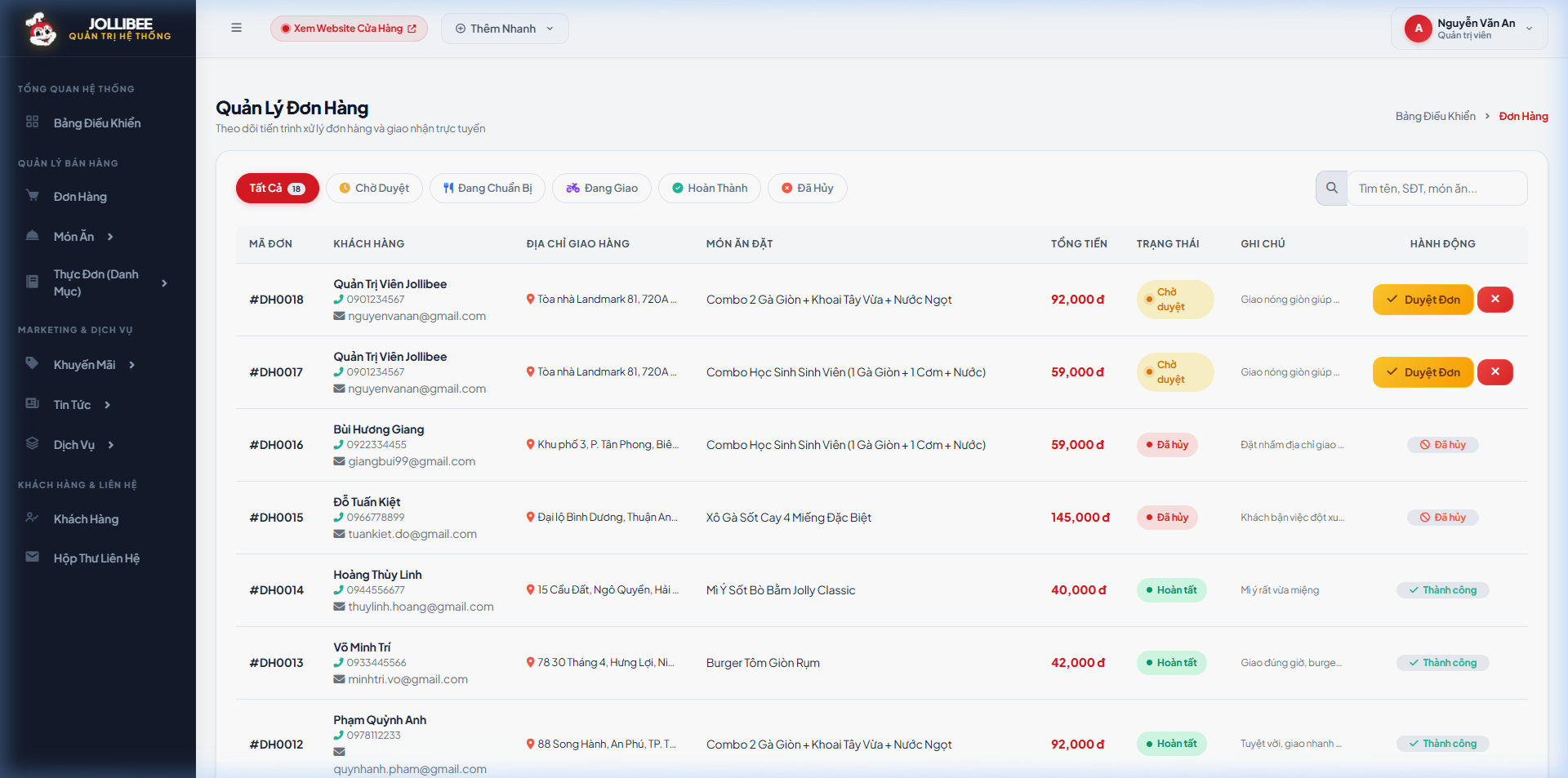
Task: Click the Jollibee mascot logo
Action: [40, 29]
